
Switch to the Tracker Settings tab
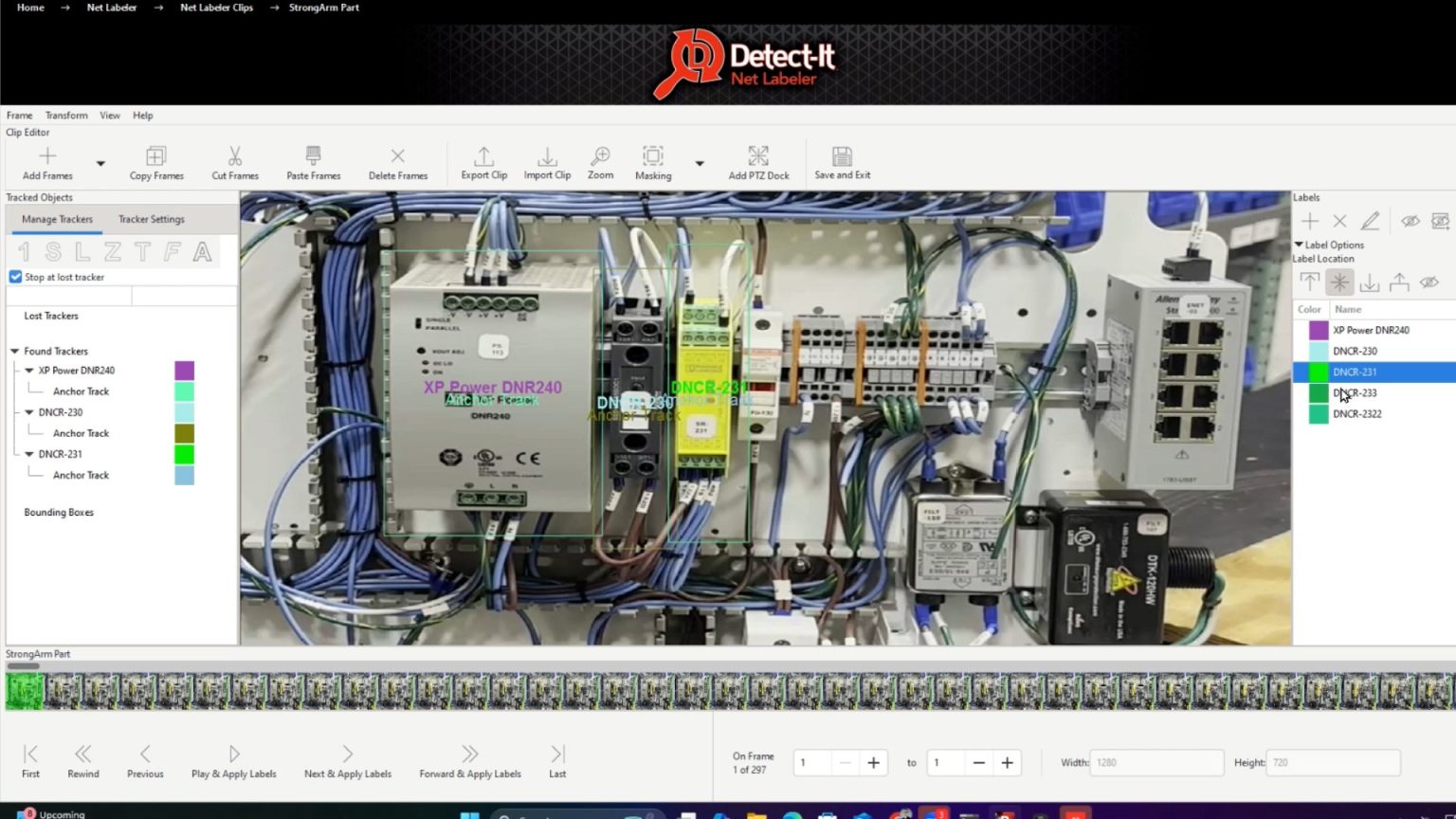click(151, 219)
